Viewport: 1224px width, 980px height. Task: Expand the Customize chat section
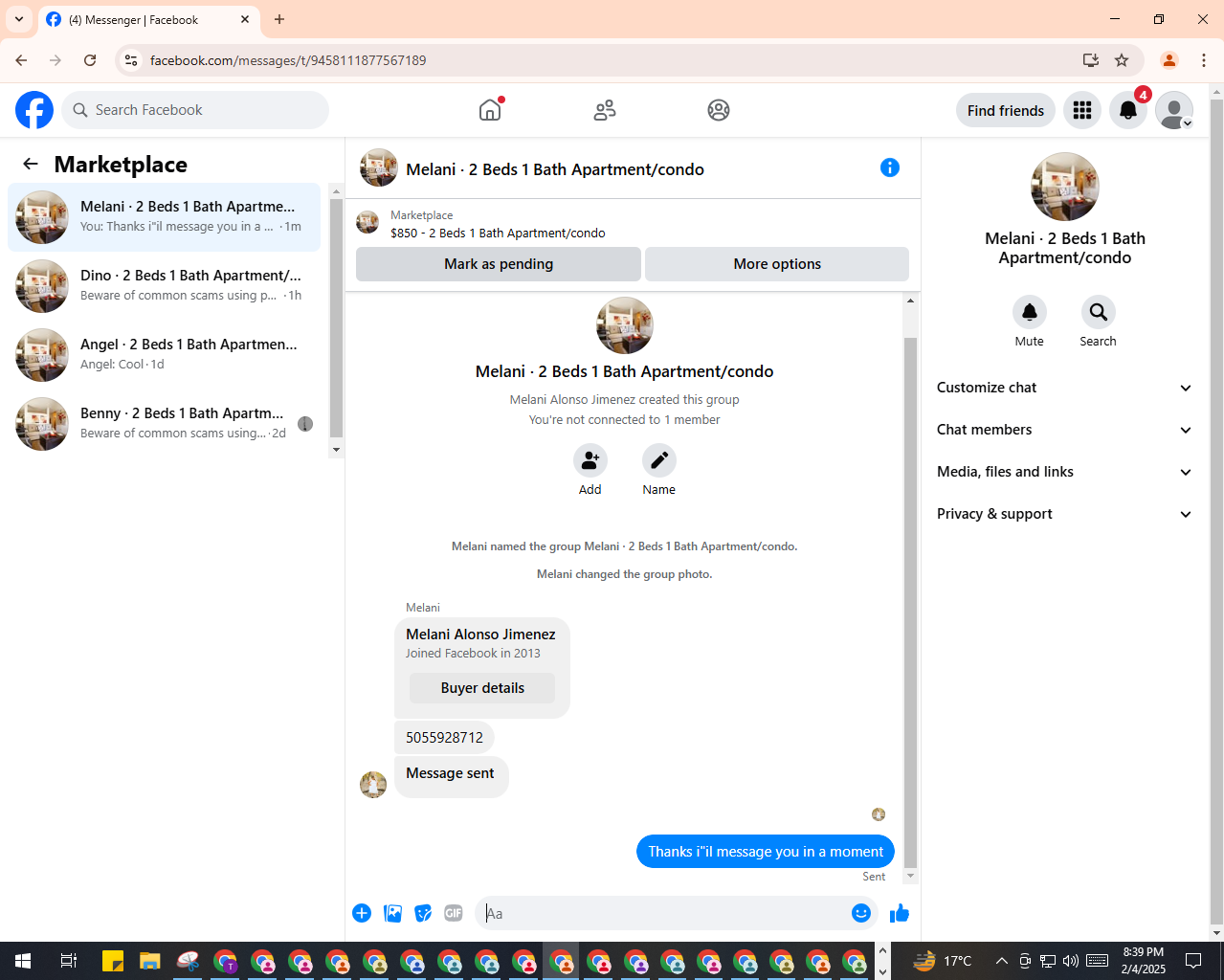pyautogui.click(x=1064, y=388)
